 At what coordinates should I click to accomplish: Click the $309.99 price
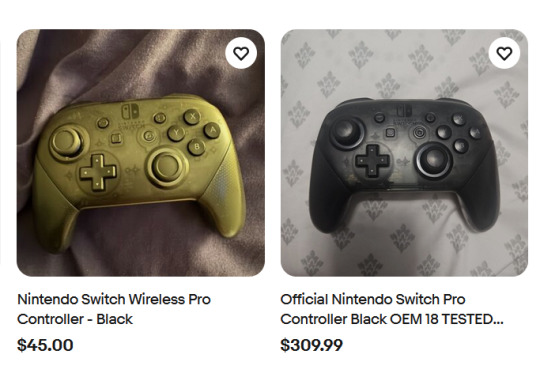pyautogui.click(x=312, y=345)
